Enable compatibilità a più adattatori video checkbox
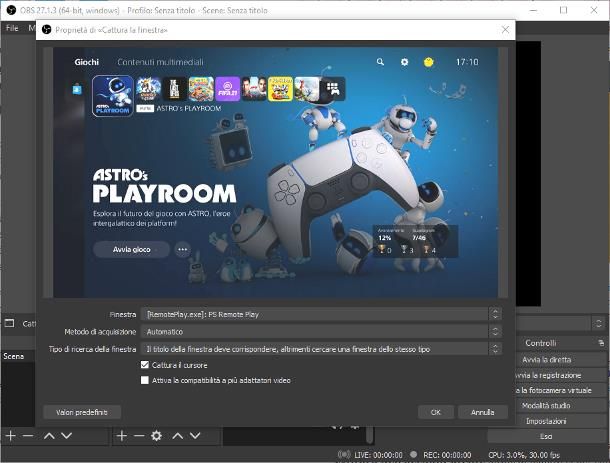 coord(145,380)
